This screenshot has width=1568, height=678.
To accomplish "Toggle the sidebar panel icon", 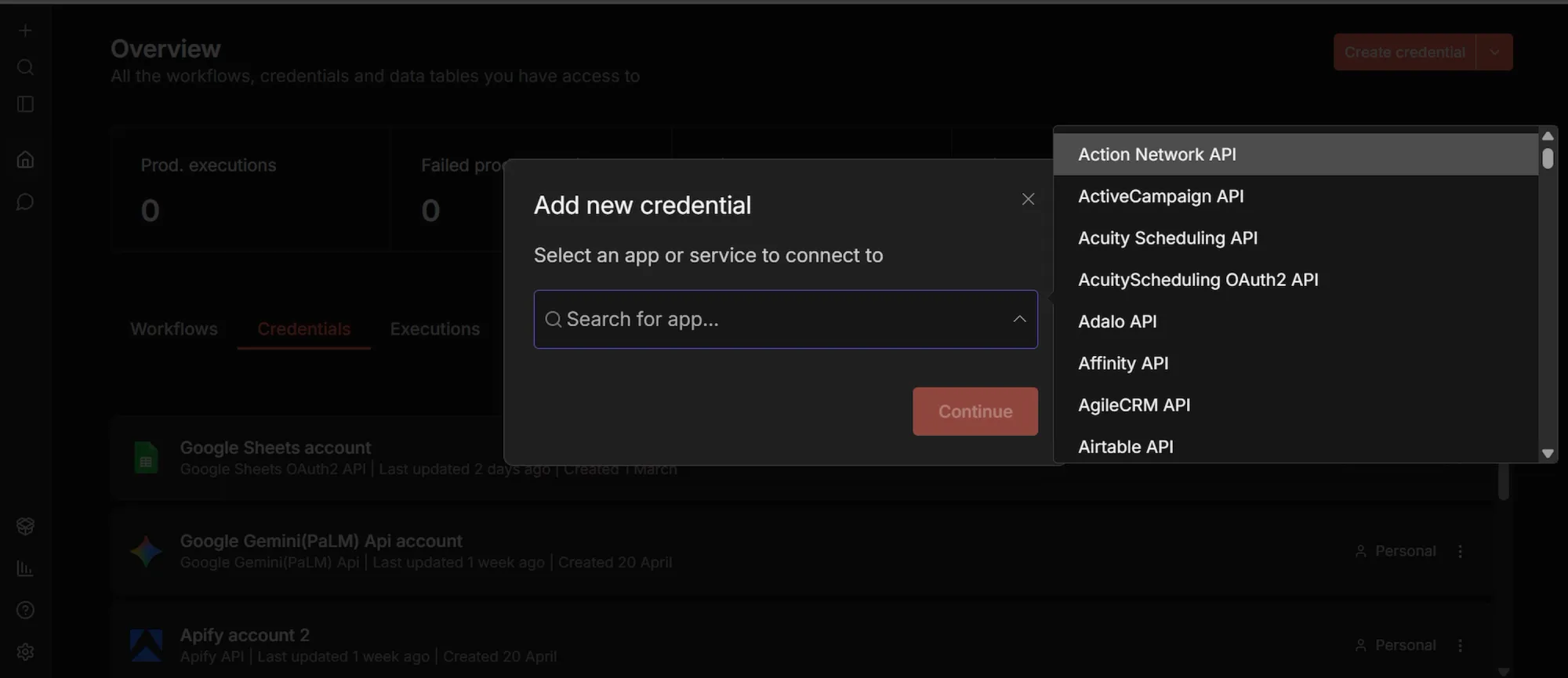I will pyautogui.click(x=25, y=104).
